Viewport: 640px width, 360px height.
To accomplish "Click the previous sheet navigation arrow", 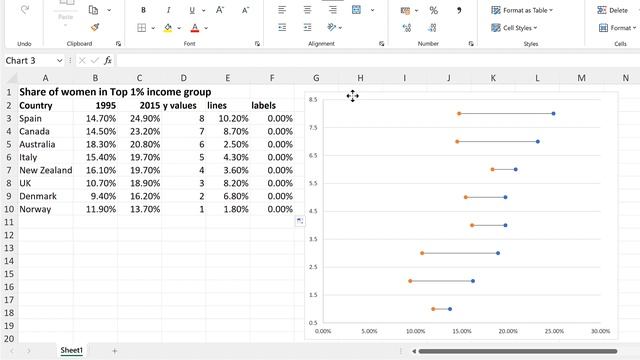I will click(x=12, y=351).
